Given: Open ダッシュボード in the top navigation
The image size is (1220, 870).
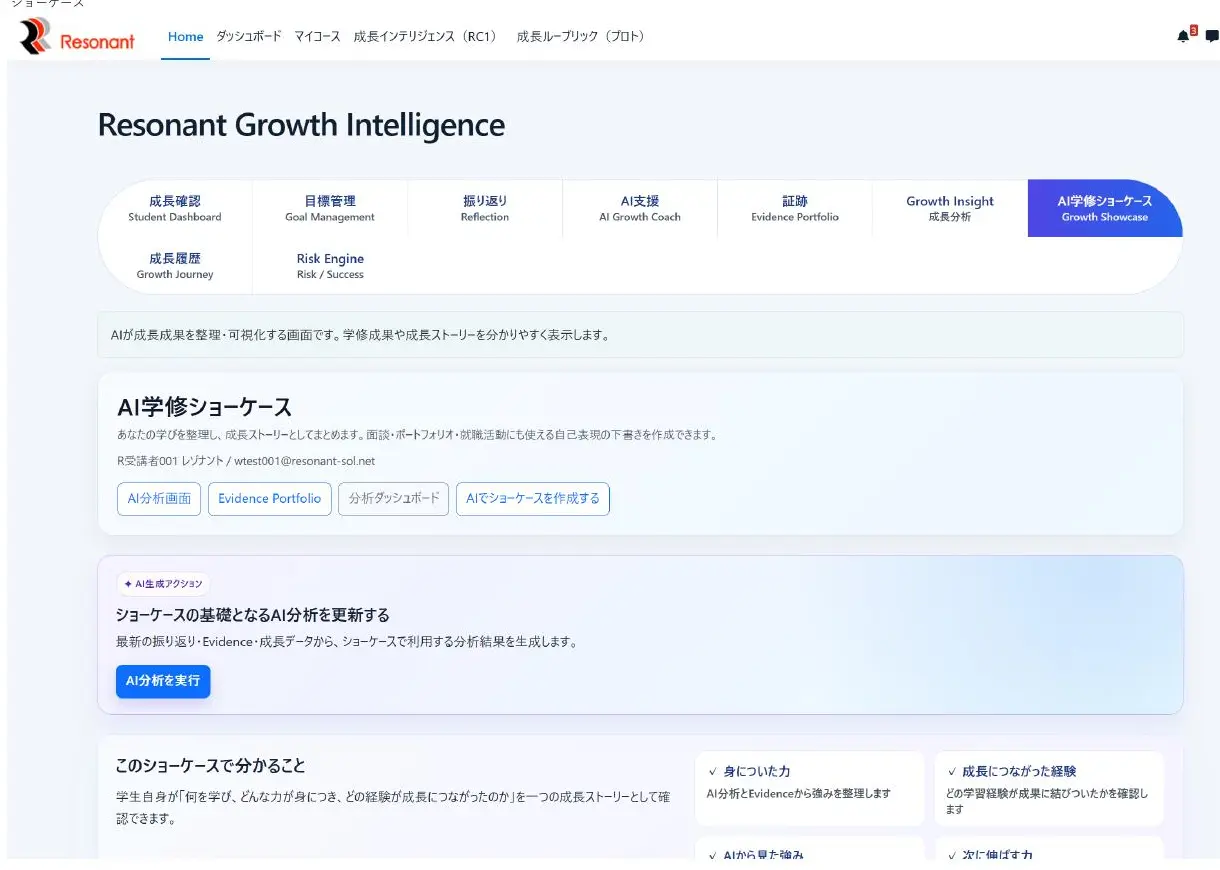Looking at the screenshot, I should [x=249, y=37].
